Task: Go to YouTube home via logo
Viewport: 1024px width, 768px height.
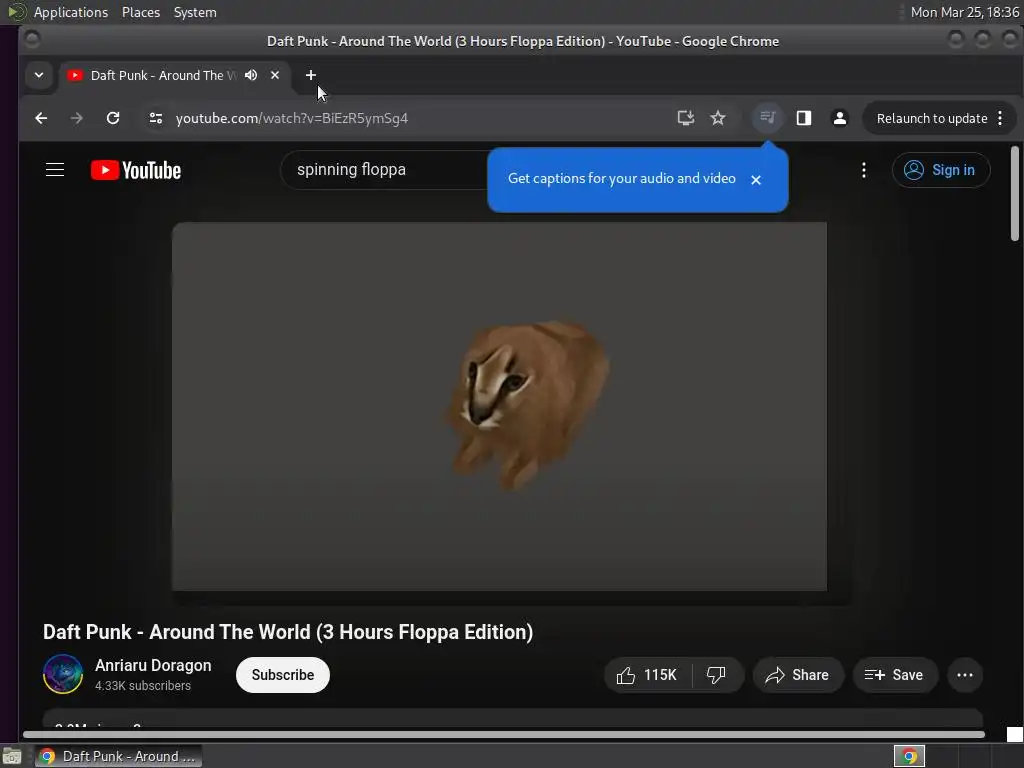Action: 136,170
